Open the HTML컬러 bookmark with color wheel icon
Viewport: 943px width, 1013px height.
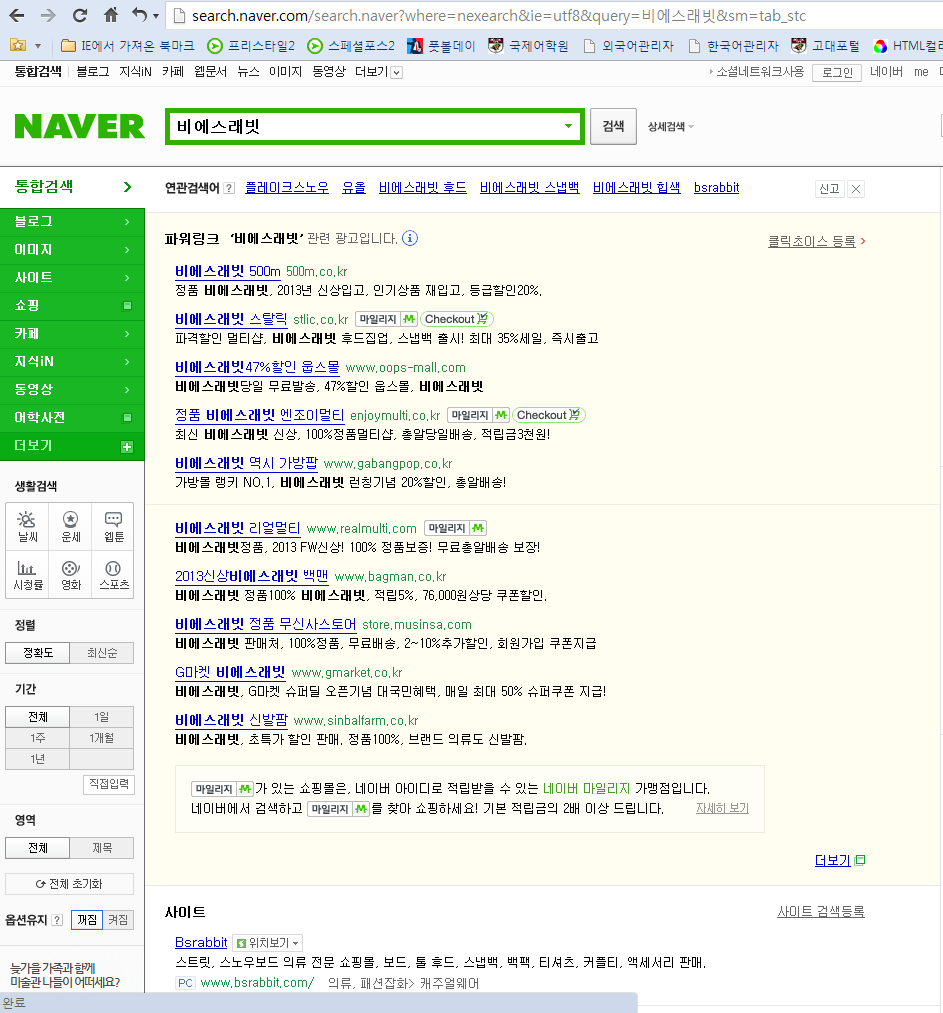click(x=907, y=46)
